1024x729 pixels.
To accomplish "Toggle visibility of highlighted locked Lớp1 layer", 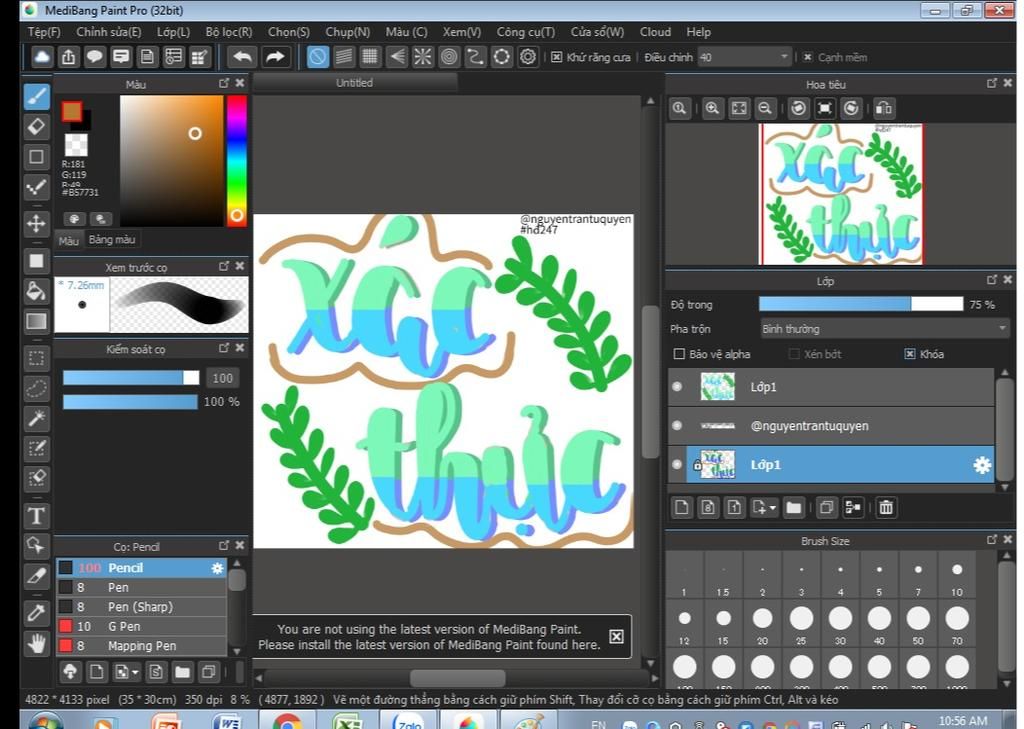I will [x=677, y=464].
